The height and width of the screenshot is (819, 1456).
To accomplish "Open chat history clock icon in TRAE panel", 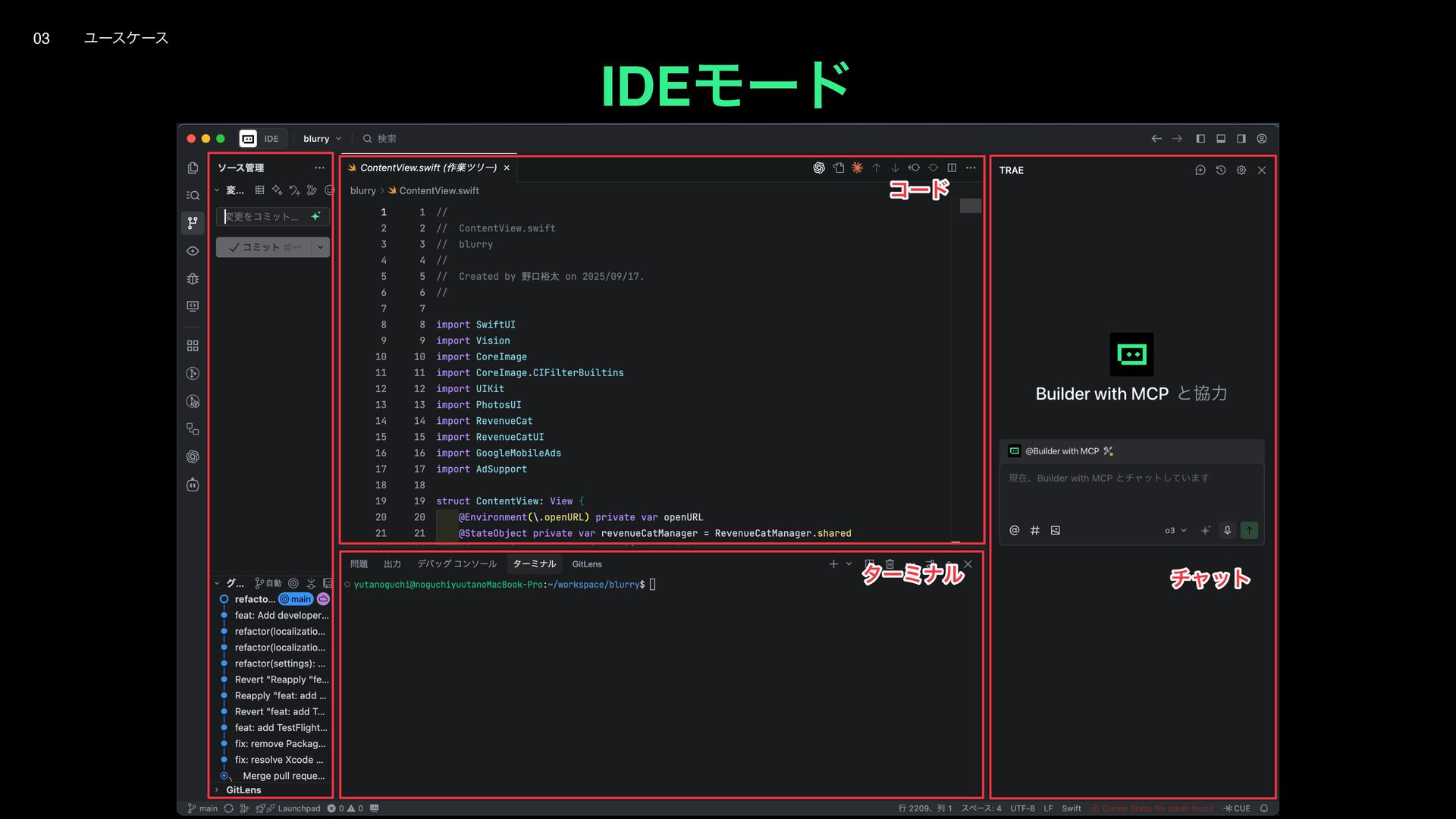I will coord(1221,170).
